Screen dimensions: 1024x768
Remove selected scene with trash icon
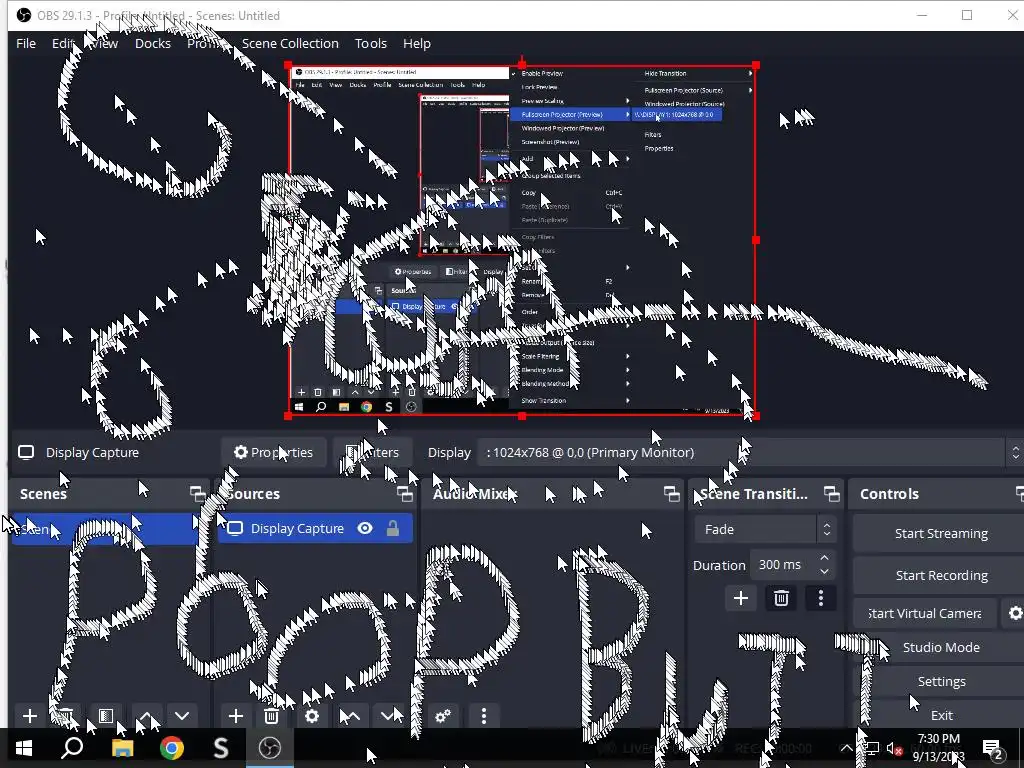coord(65,716)
